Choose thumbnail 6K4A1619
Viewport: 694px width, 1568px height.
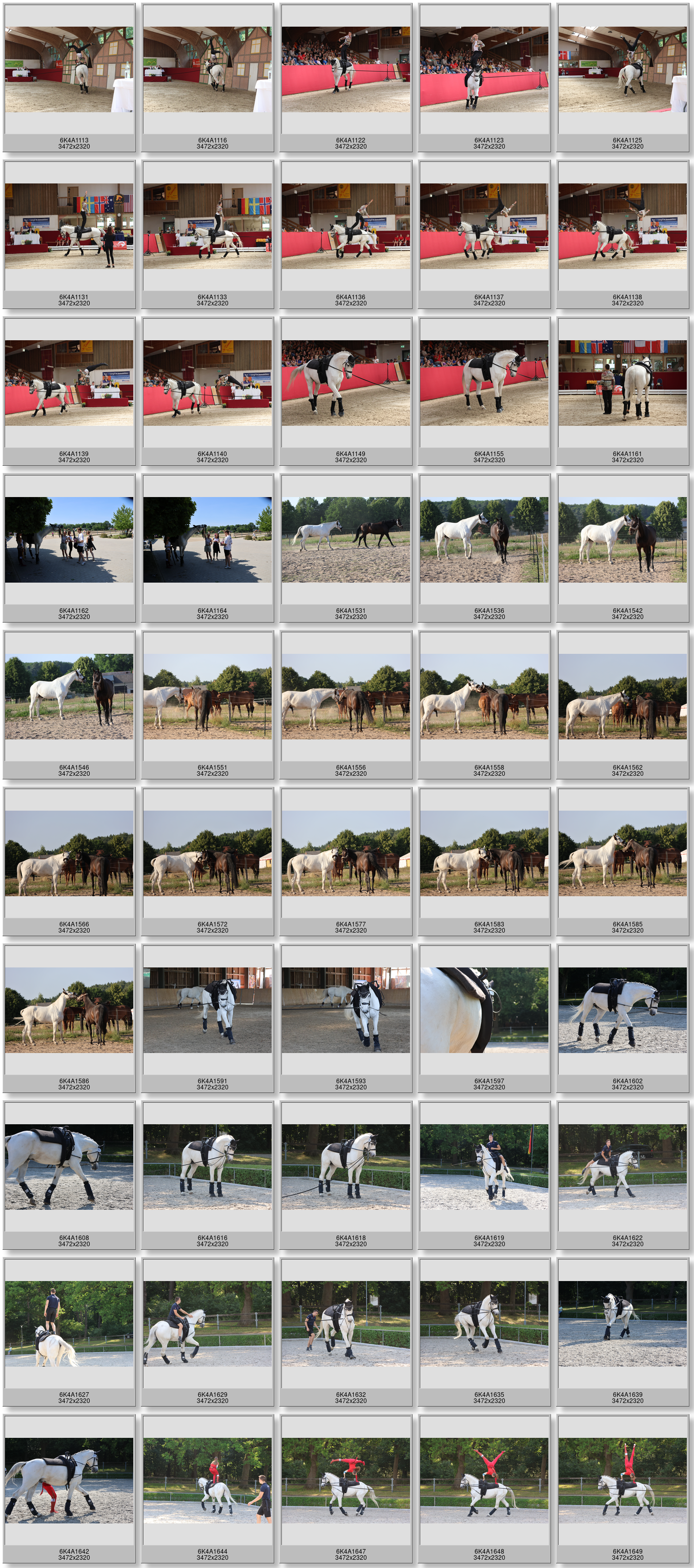point(484,1167)
